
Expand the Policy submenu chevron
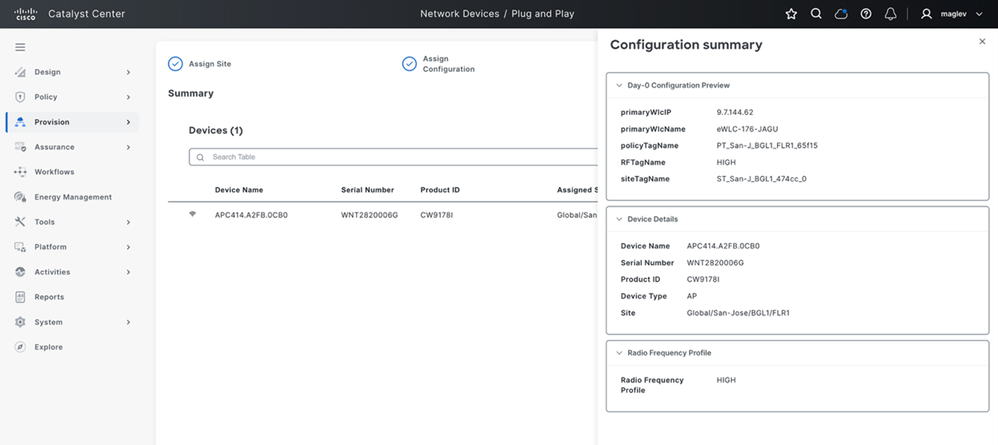(x=128, y=97)
